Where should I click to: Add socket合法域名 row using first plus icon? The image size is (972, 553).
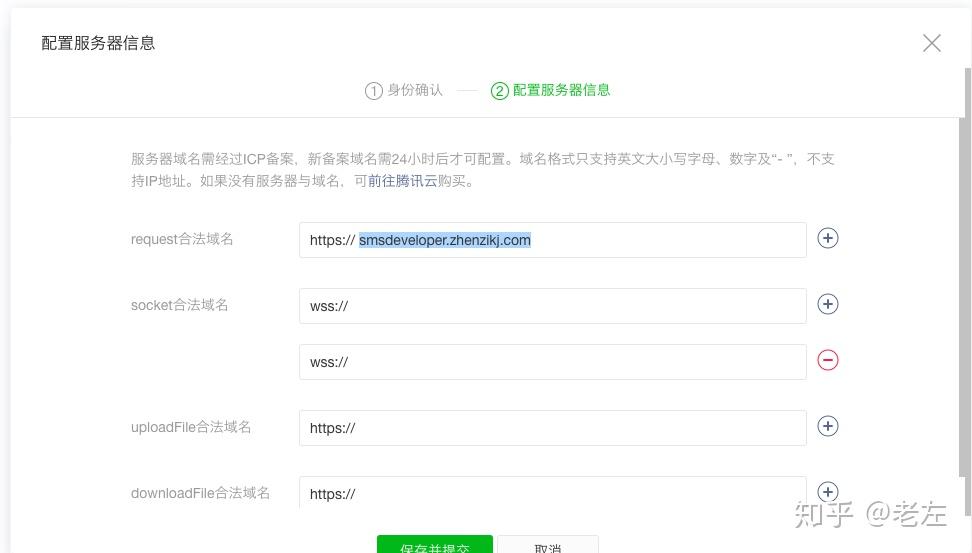[828, 304]
